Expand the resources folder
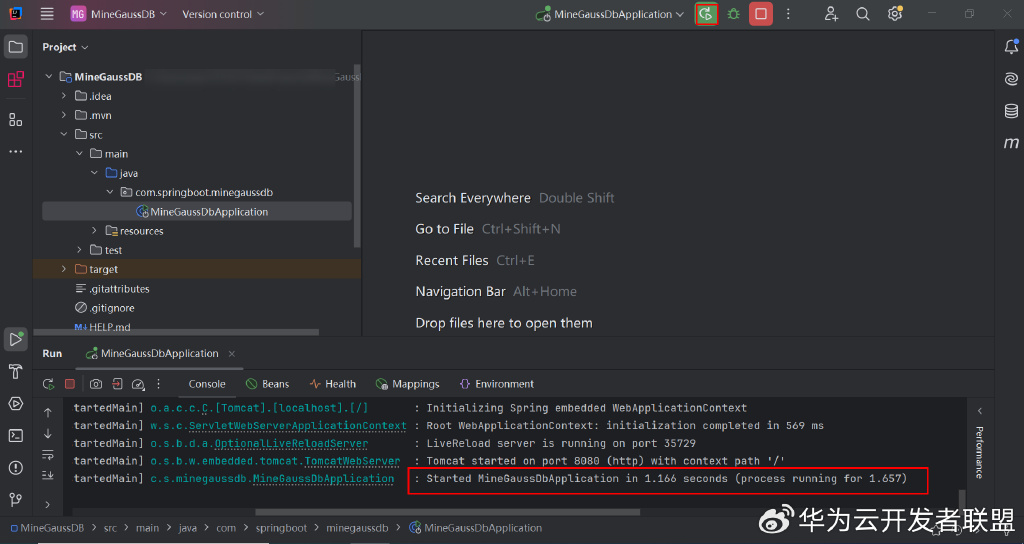Screen dimensions: 1024x544 (94, 231)
